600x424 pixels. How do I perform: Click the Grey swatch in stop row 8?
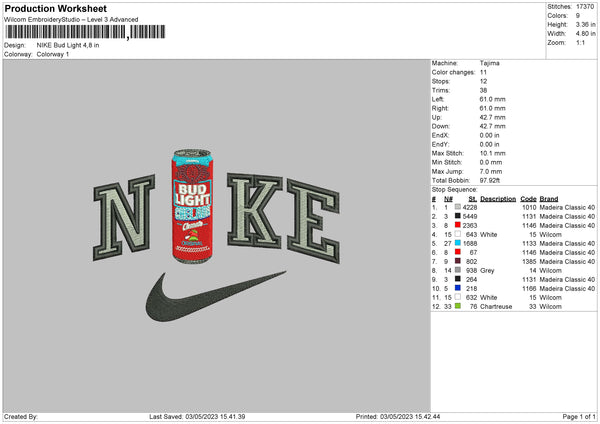(x=458, y=270)
